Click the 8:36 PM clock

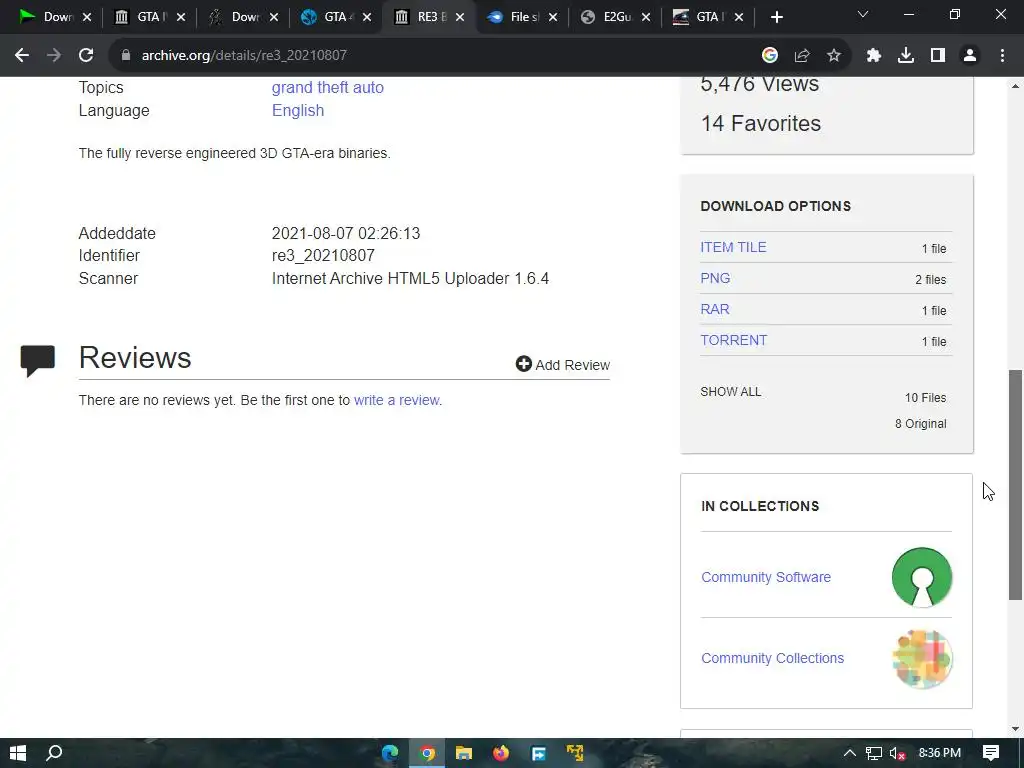(940, 753)
